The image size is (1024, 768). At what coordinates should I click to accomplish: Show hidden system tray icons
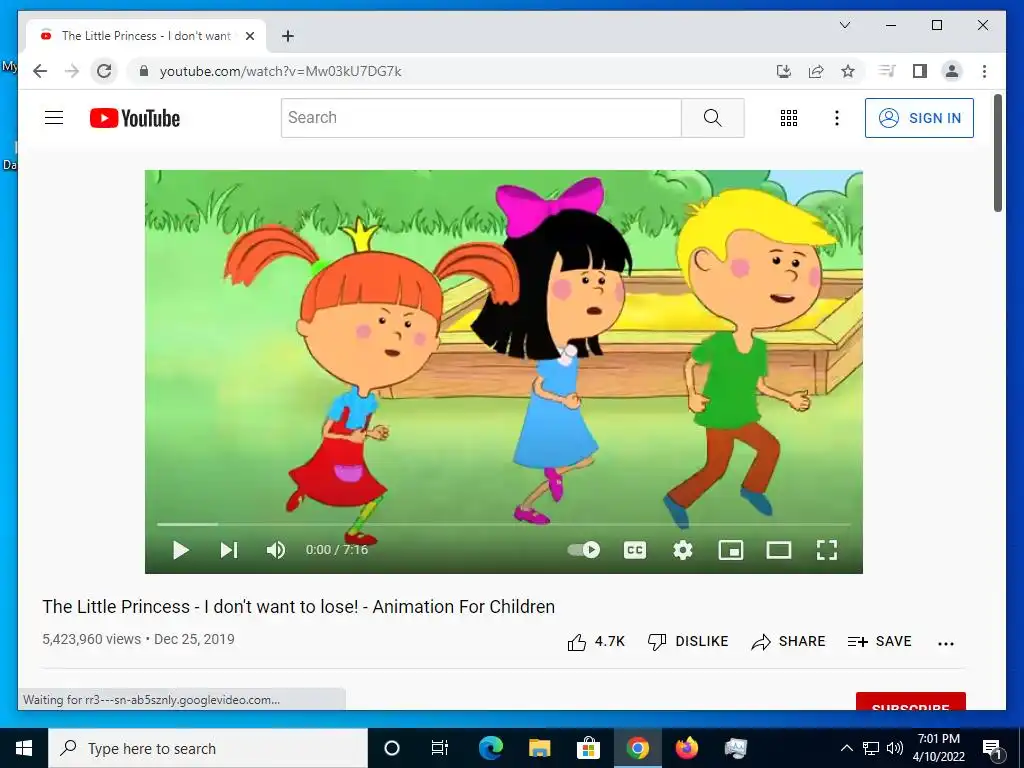tap(846, 748)
